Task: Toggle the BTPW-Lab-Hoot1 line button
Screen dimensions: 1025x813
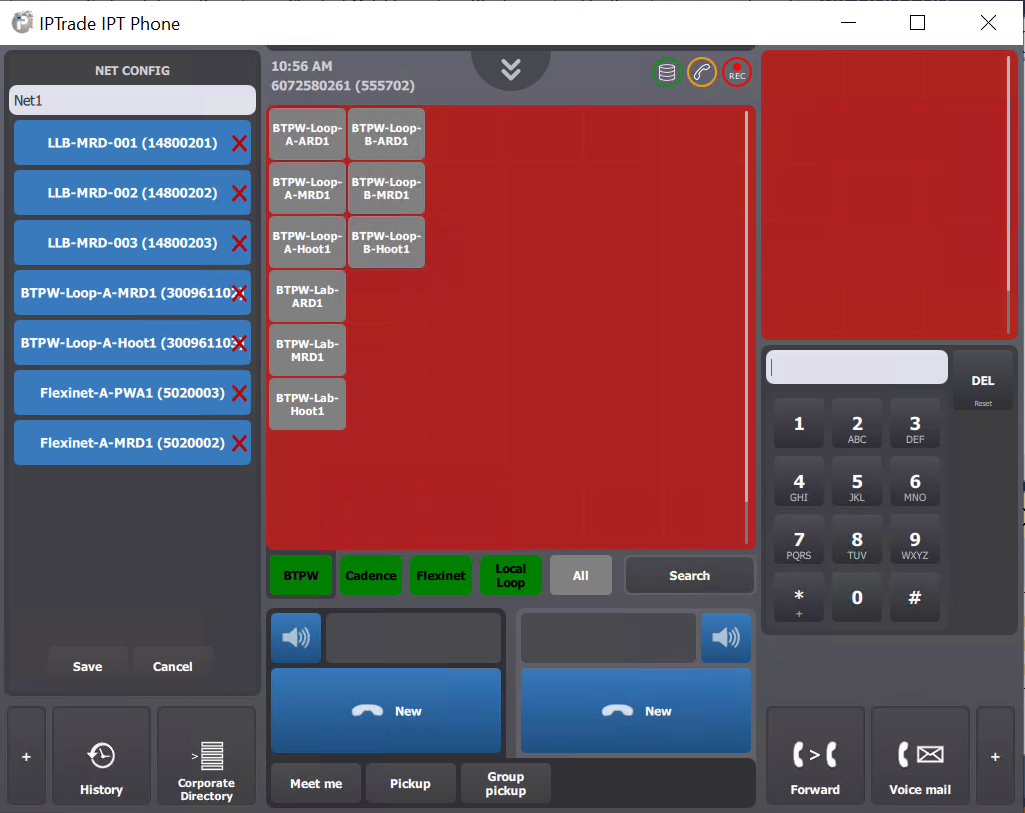Action: point(307,404)
